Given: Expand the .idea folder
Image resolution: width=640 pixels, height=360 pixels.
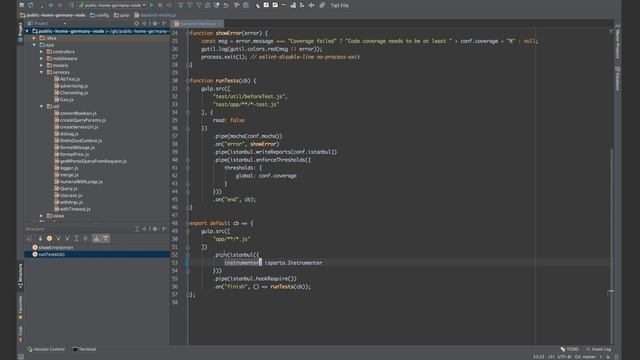Looking at the screenshot, I should point(34,38).
